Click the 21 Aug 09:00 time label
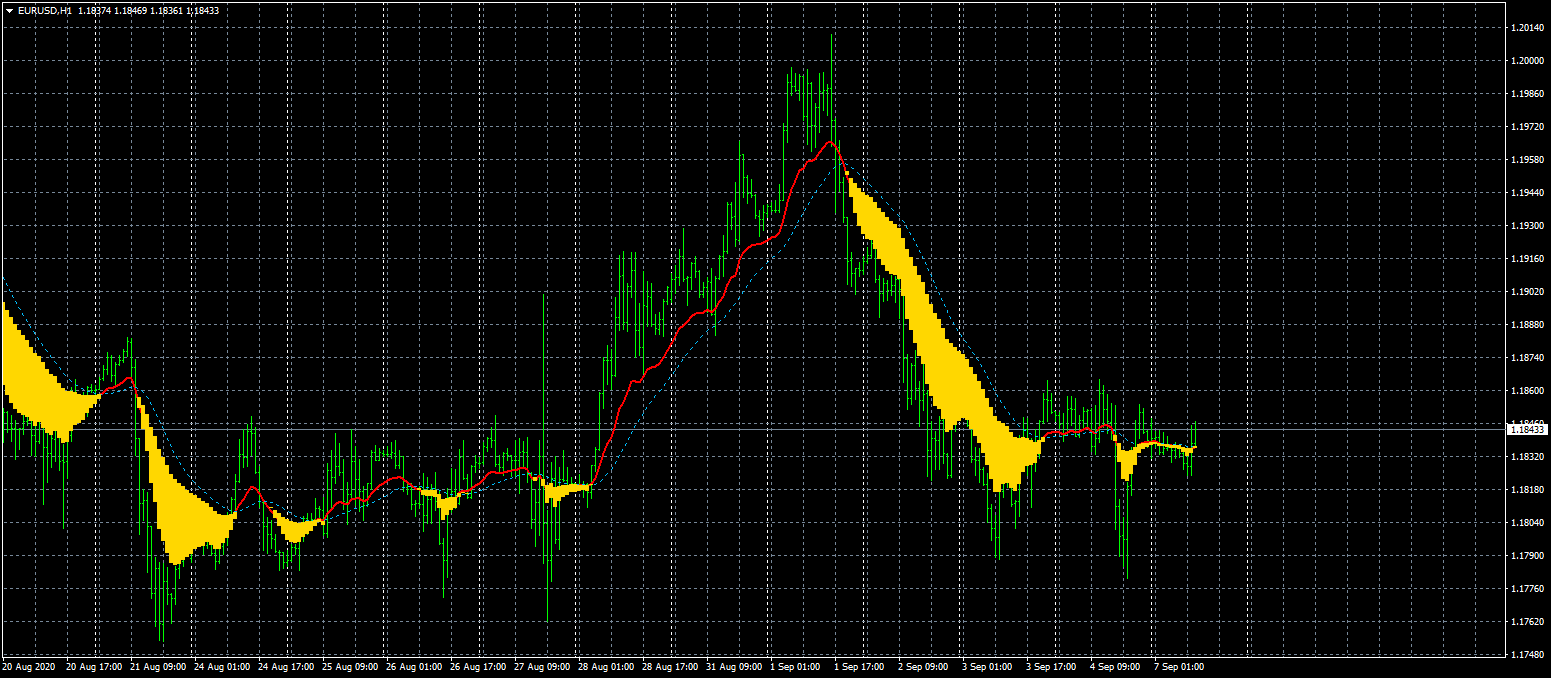 158,666
